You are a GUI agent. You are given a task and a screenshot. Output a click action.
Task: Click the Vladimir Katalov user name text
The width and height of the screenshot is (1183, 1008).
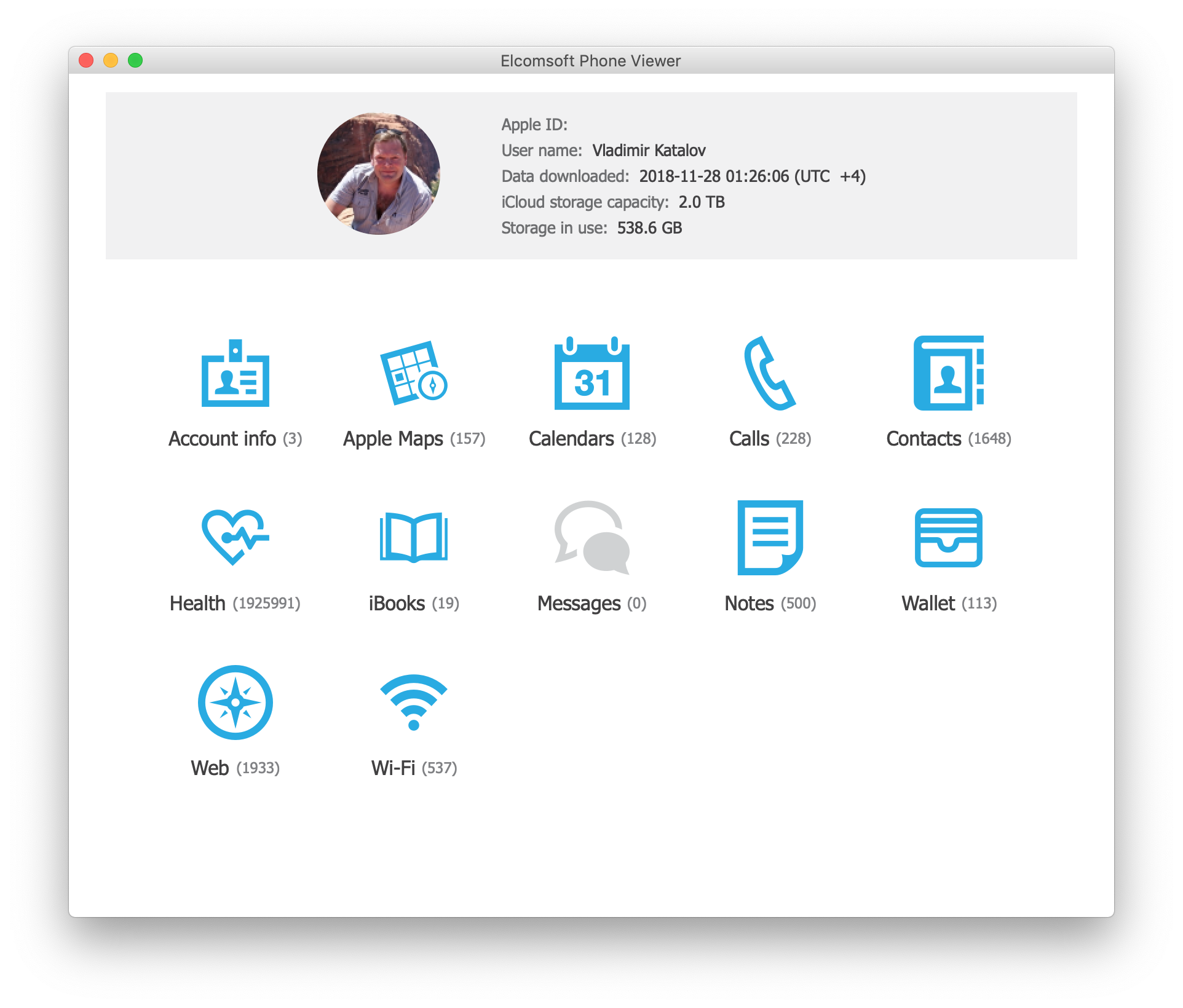[649, 151]
